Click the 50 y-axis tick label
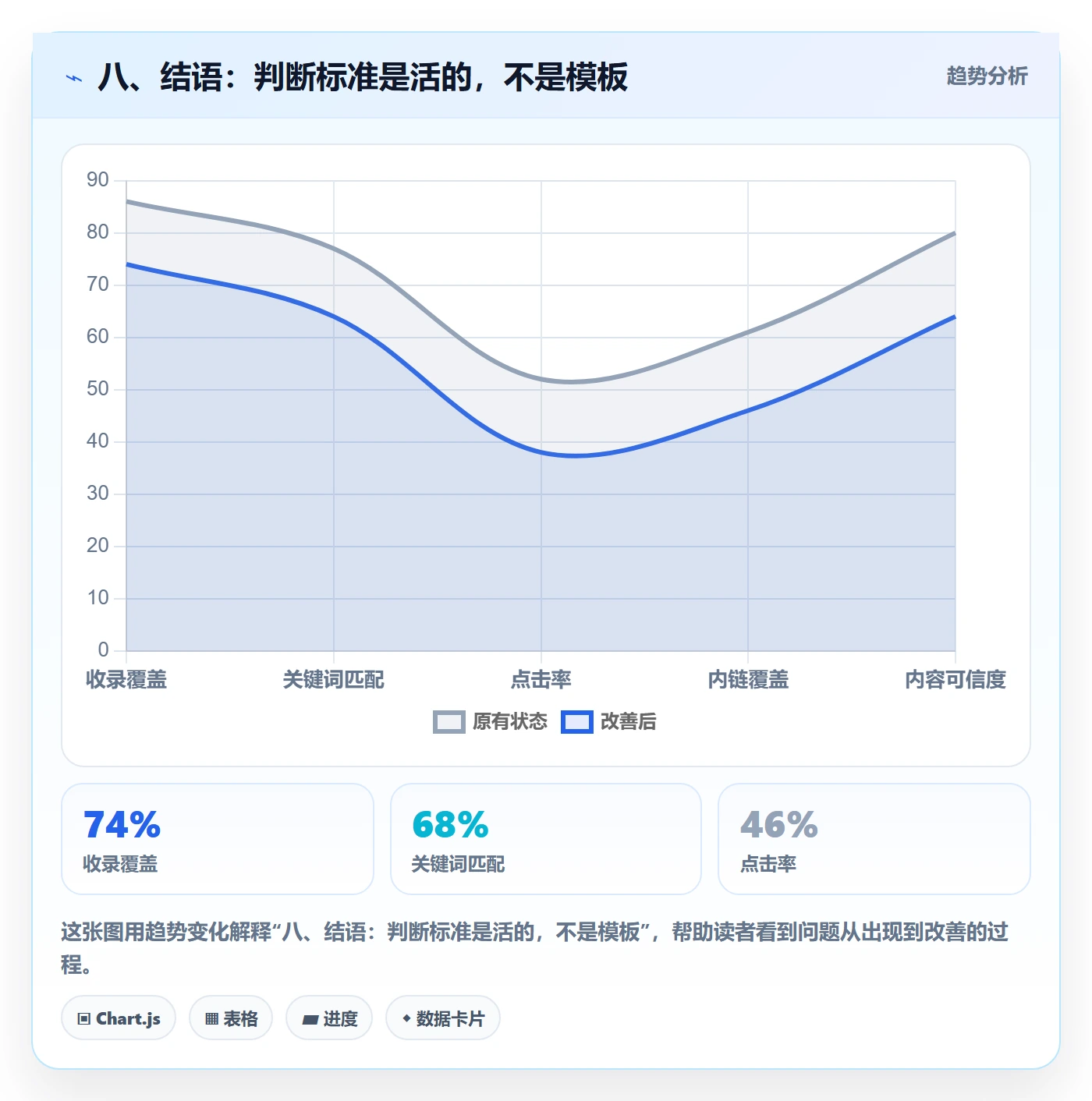The image size is (1092, 1101). (x=97, y=389)
